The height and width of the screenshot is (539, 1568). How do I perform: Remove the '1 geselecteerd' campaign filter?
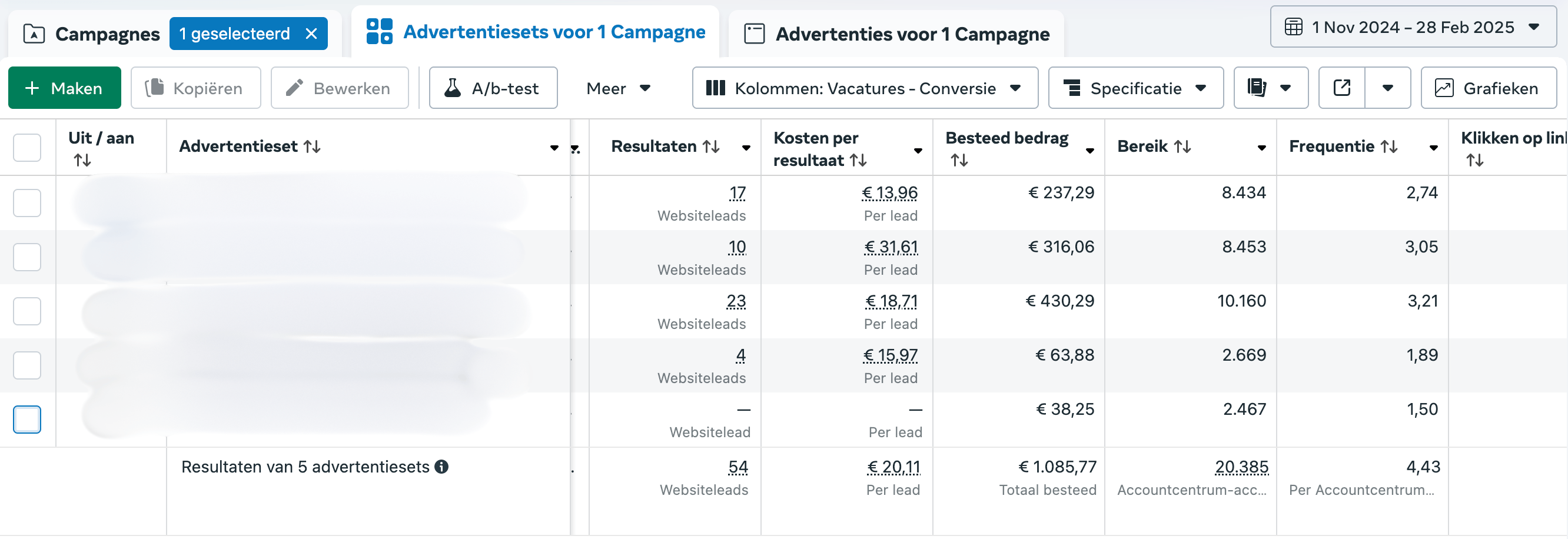point(311,34)
